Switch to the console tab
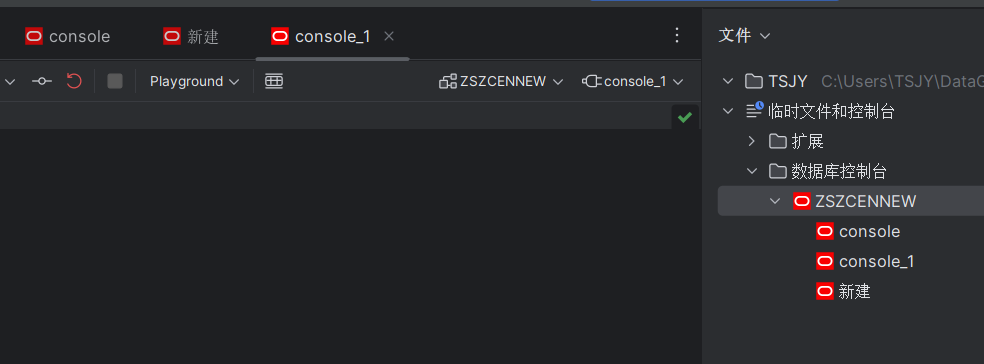 click(x=68, y=36)
